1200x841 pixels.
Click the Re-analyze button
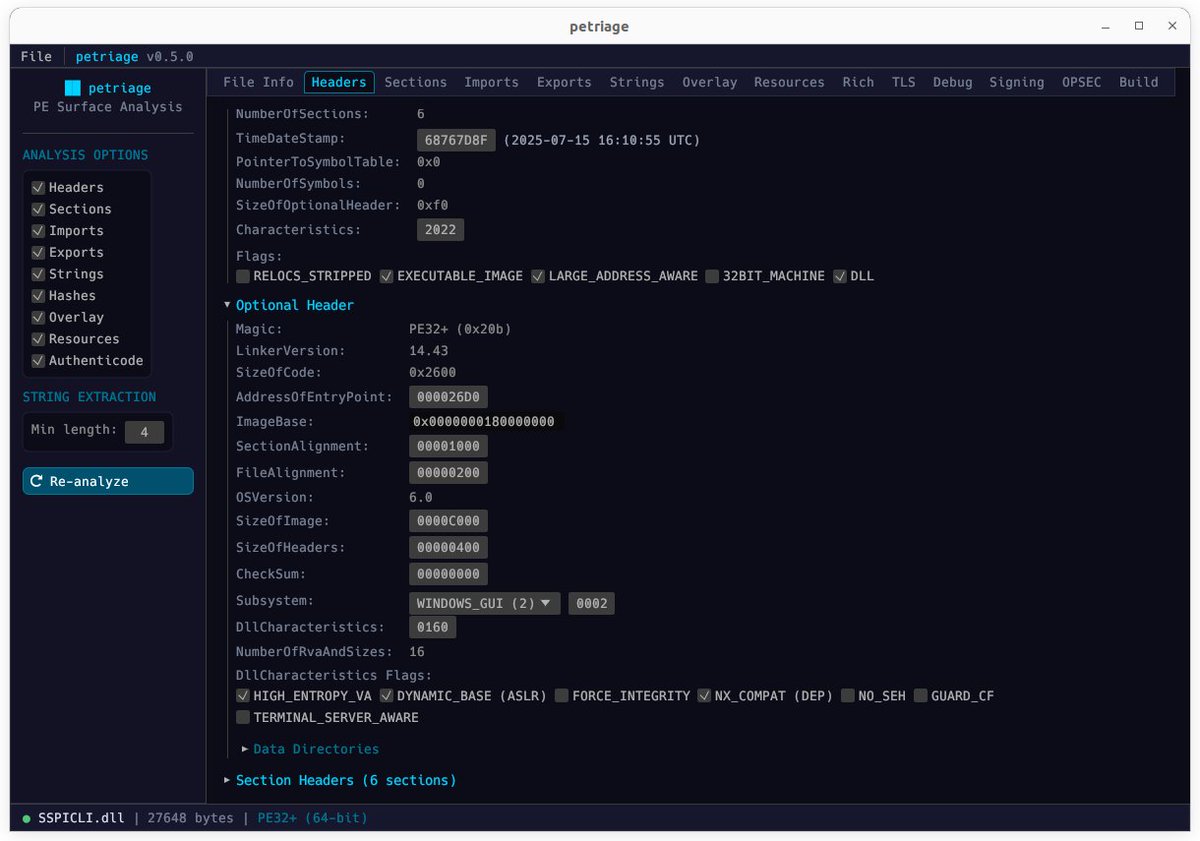tap(108, 481)
